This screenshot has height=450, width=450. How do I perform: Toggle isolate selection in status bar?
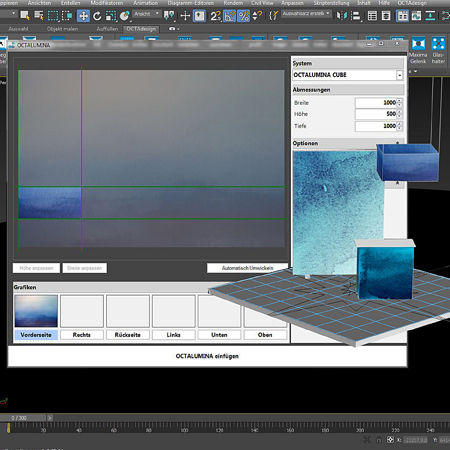coord(367,440)
